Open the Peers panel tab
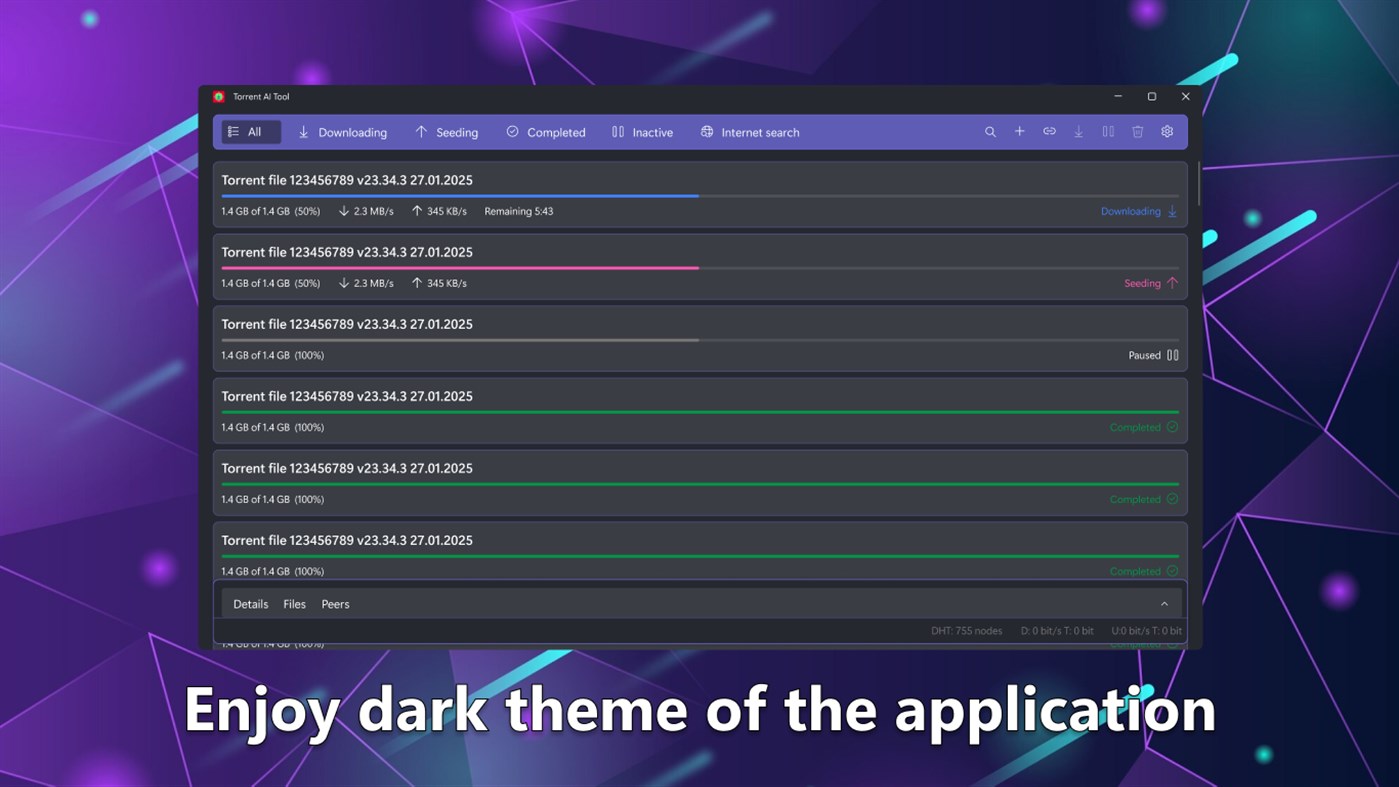Viewport: 1399px width, 787px height. click(x=335, y=604)
